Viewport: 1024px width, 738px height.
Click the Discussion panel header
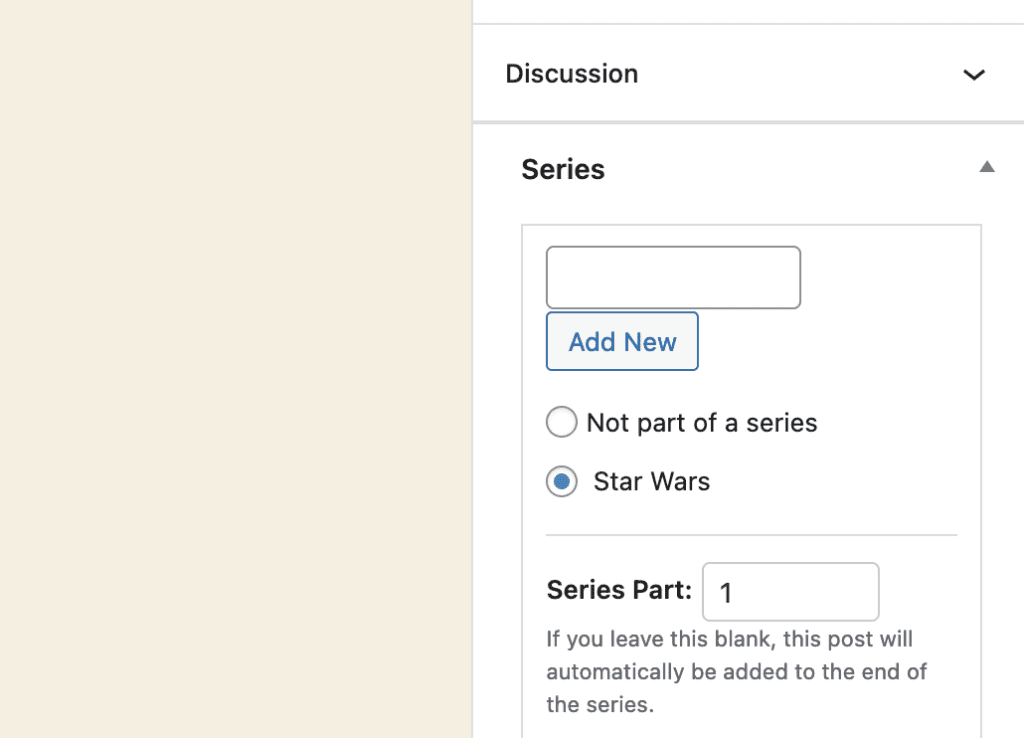tap(571, 74)
